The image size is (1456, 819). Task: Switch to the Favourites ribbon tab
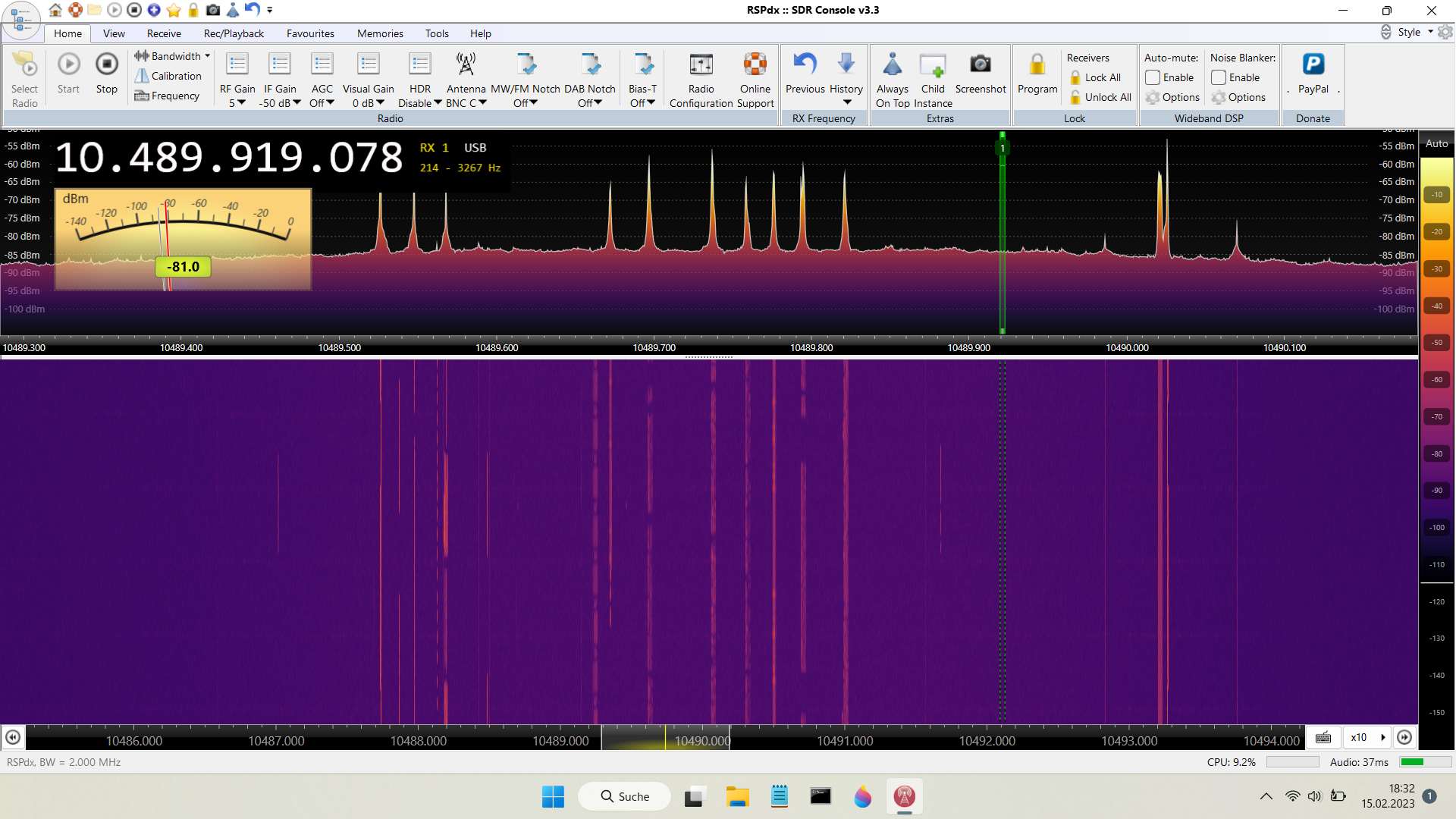310,33
